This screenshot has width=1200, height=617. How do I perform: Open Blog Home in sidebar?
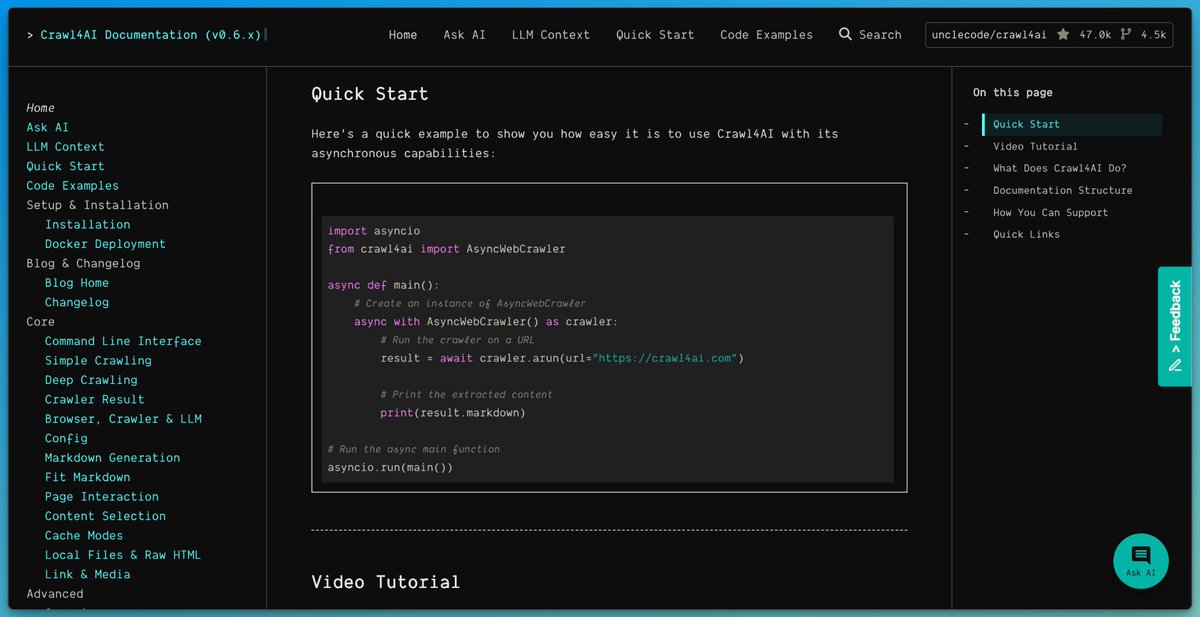tap(76, 283)
